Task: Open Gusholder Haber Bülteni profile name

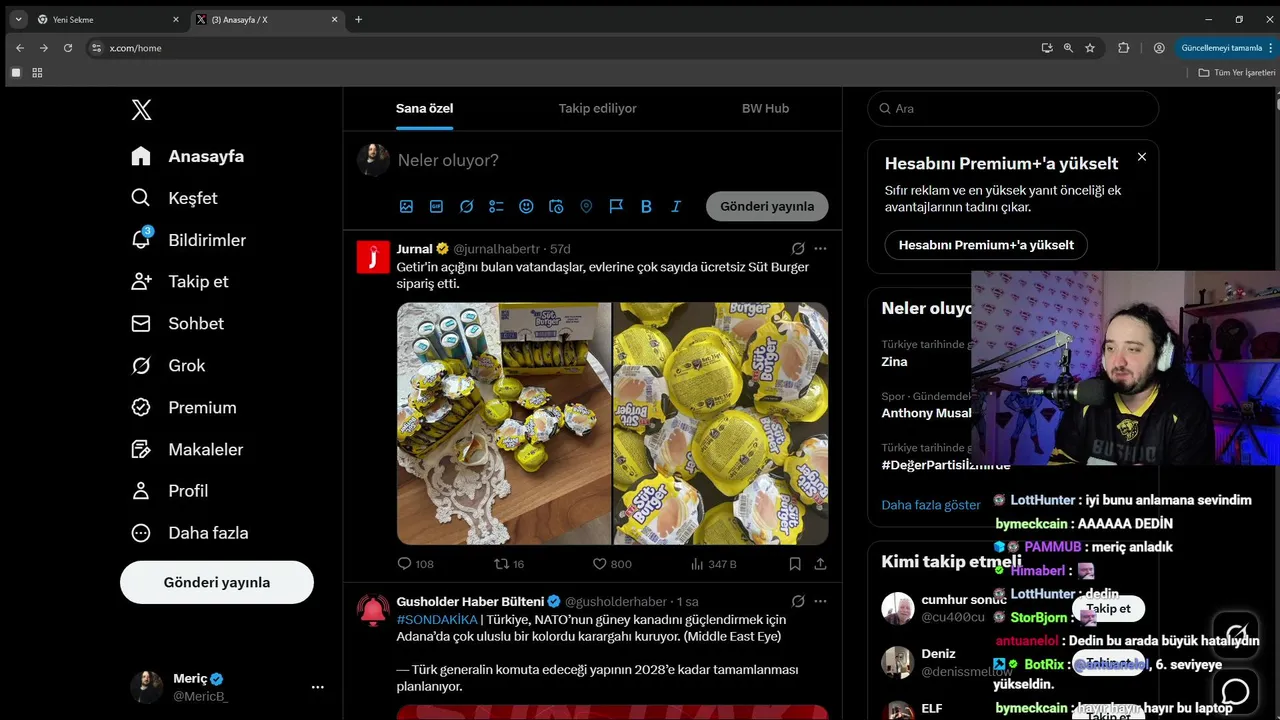Action: (470, 601)
